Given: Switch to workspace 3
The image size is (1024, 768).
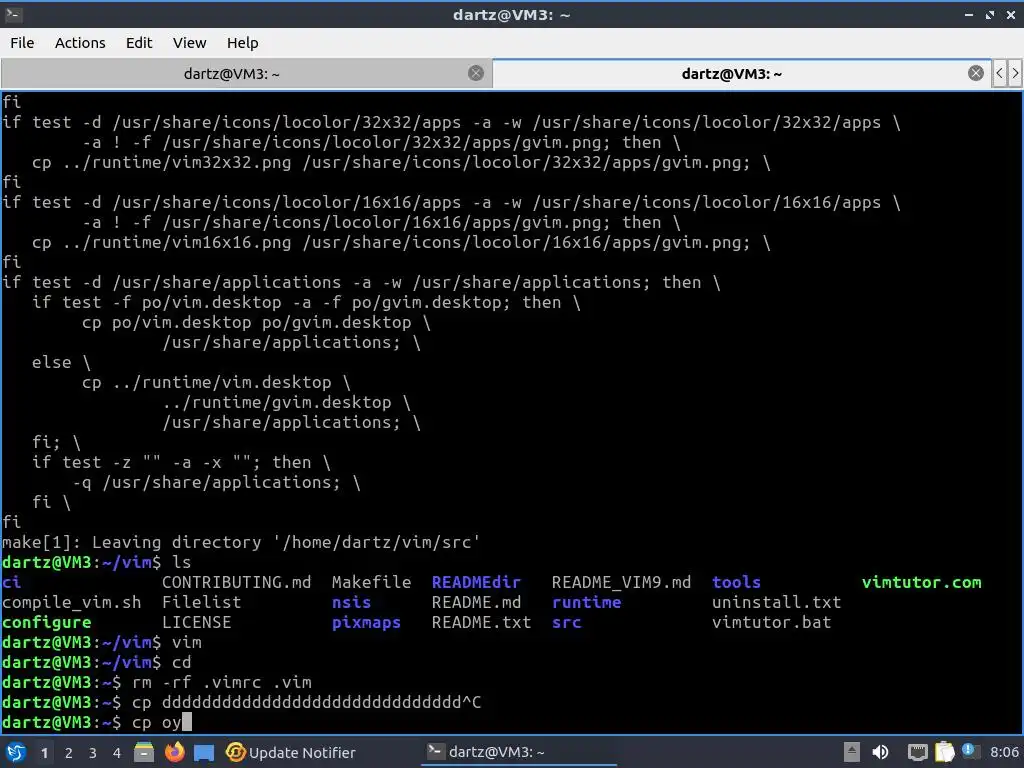Looking at the screenshot, I should (93, 753).
